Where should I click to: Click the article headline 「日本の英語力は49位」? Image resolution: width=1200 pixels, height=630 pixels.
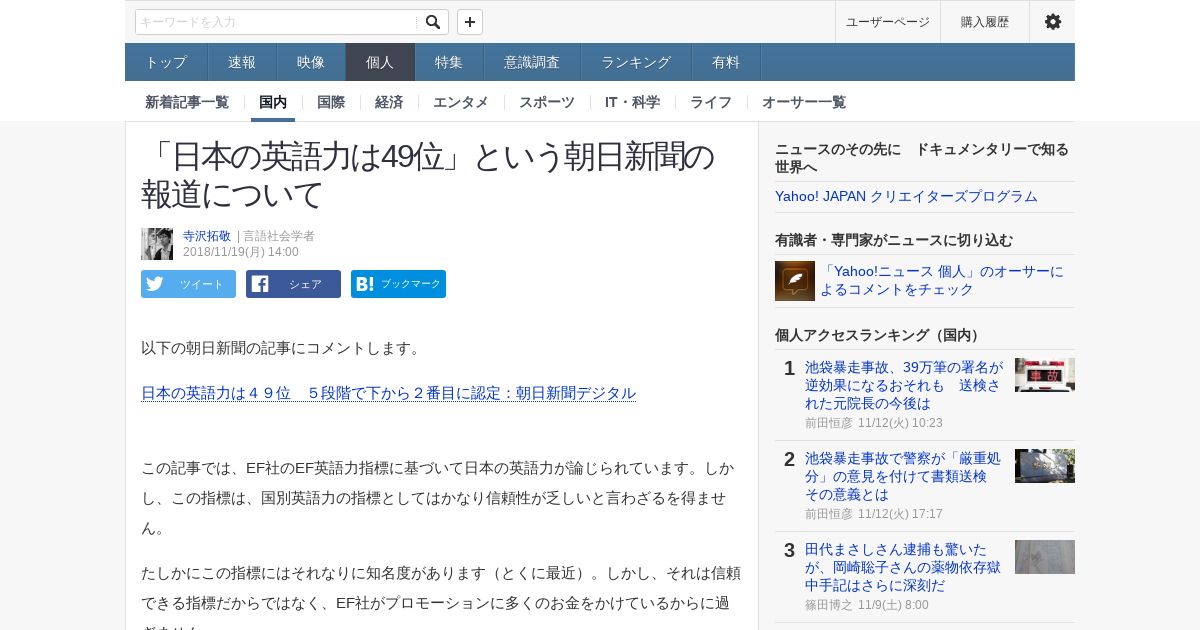point(428,175)
